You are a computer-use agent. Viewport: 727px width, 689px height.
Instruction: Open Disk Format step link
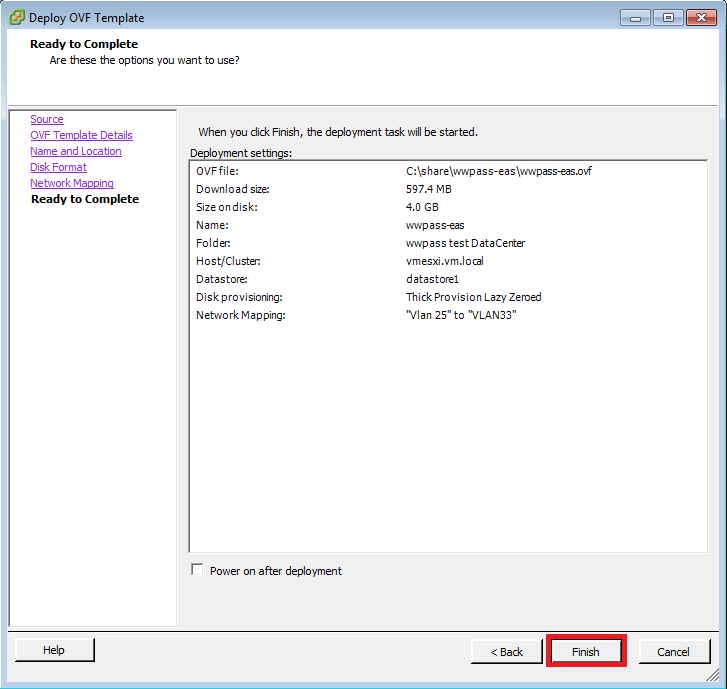[58, 167]
